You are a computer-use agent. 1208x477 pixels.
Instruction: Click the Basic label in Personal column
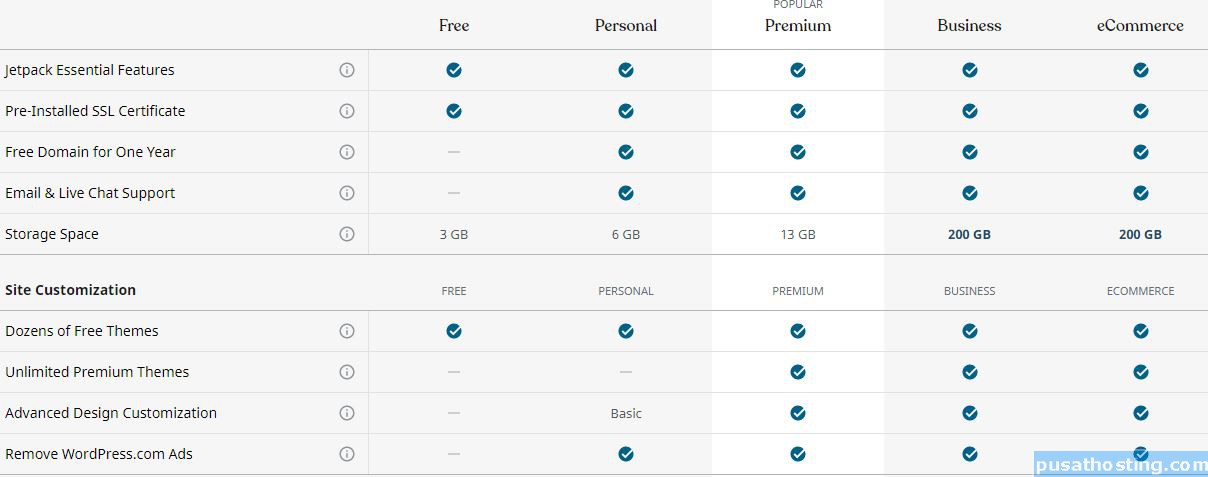pos(626,413)
